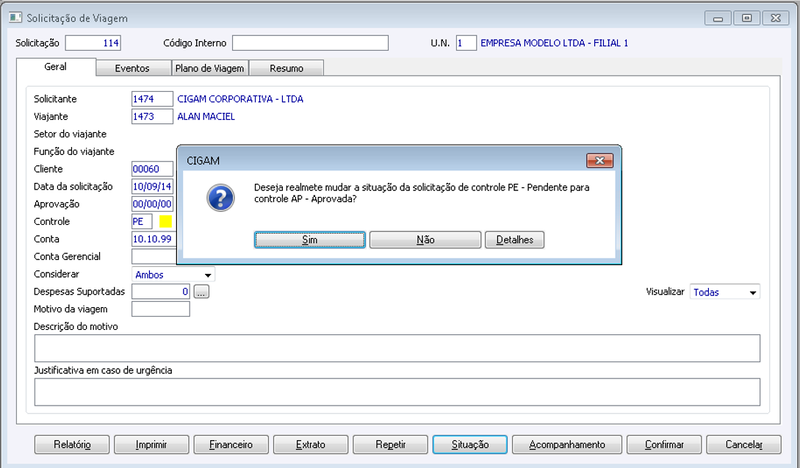Click the Controle field PE
Screen dimensions: 800x468
click(141, 221)
